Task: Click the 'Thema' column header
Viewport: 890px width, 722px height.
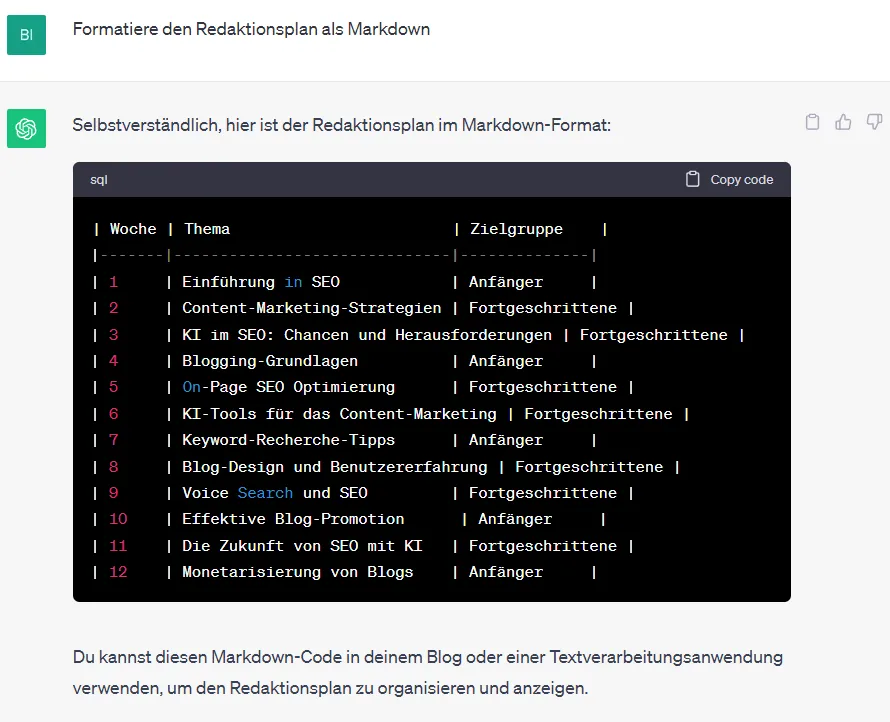Action: pos(207,229)
